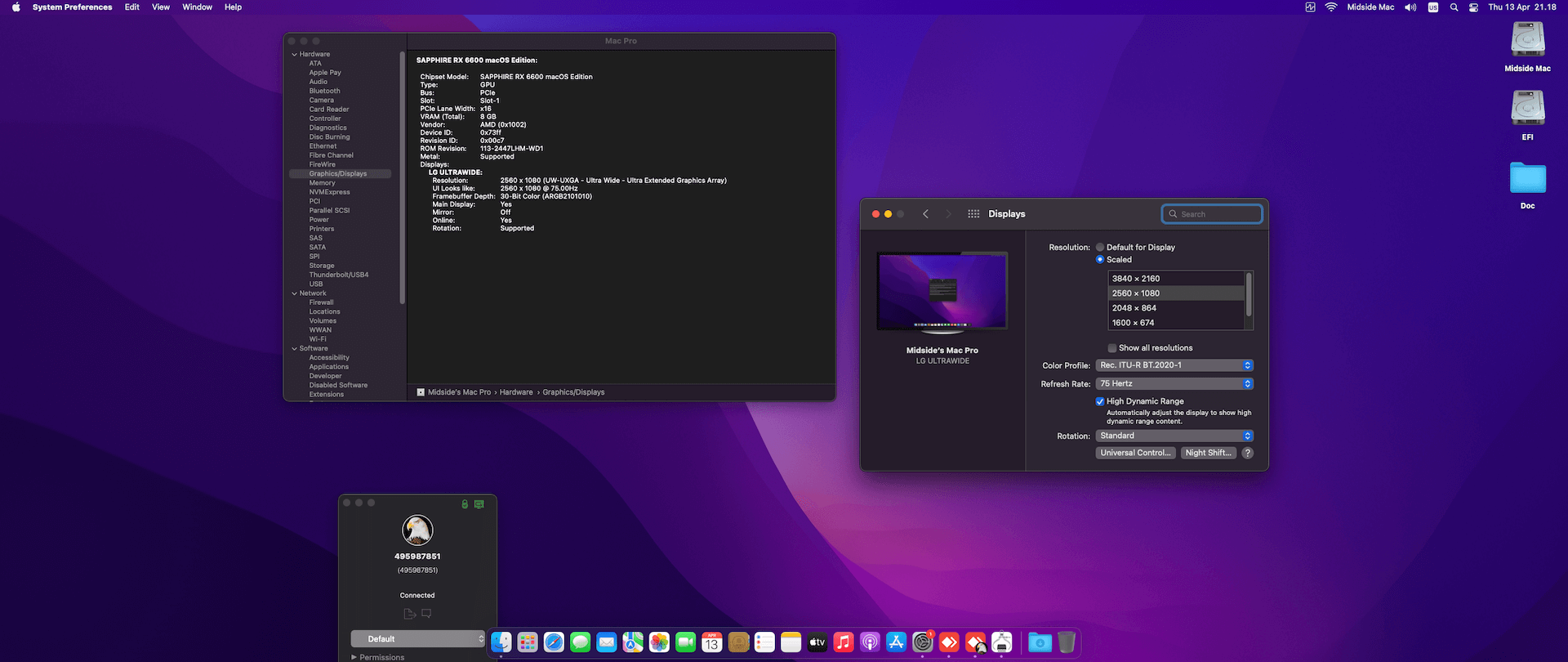Click the Midside's Mac Pro display thumbnail
Screen dimensions: 1568x662
(942, 293)
